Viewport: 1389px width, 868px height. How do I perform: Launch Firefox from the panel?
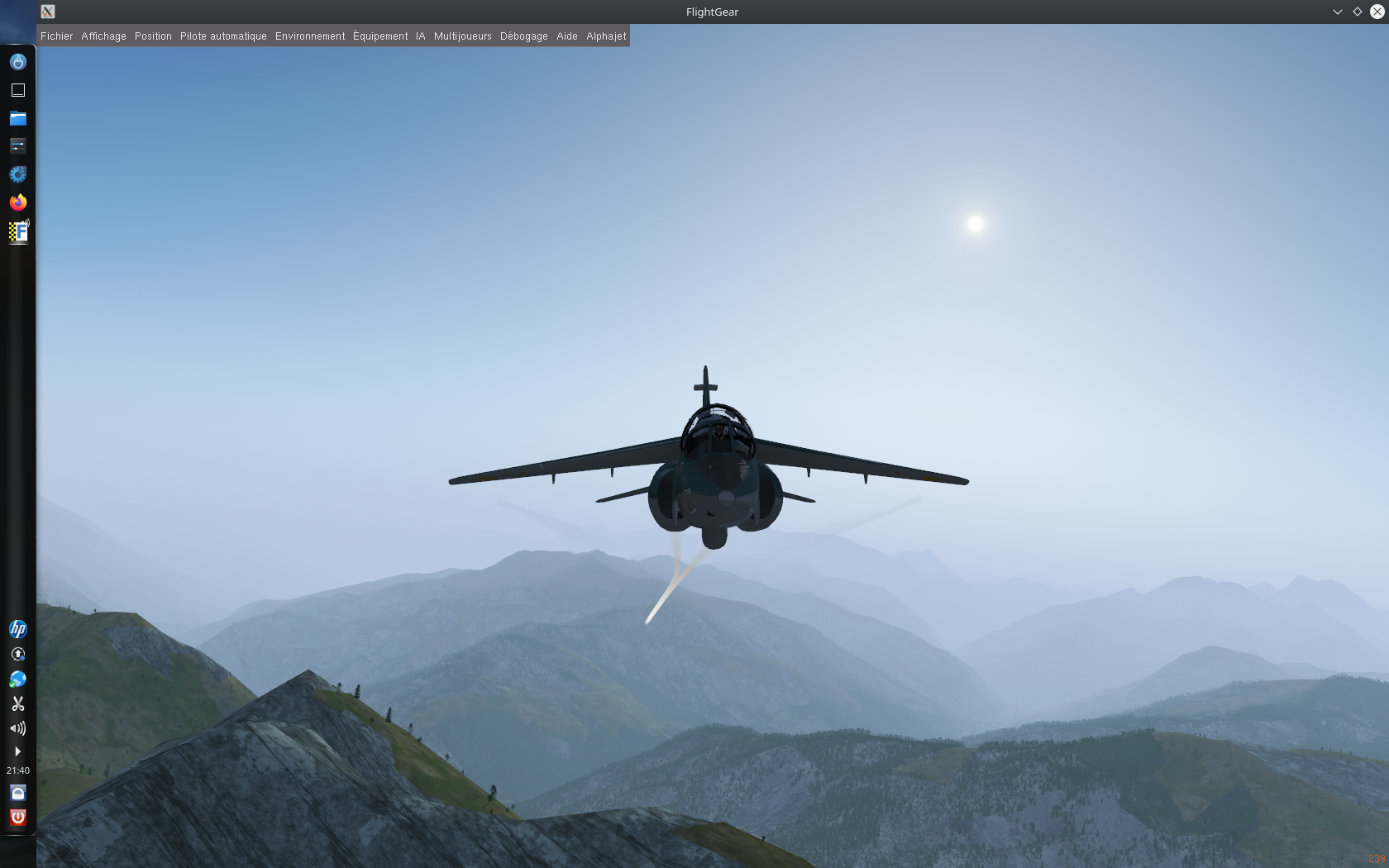(18, 203)
